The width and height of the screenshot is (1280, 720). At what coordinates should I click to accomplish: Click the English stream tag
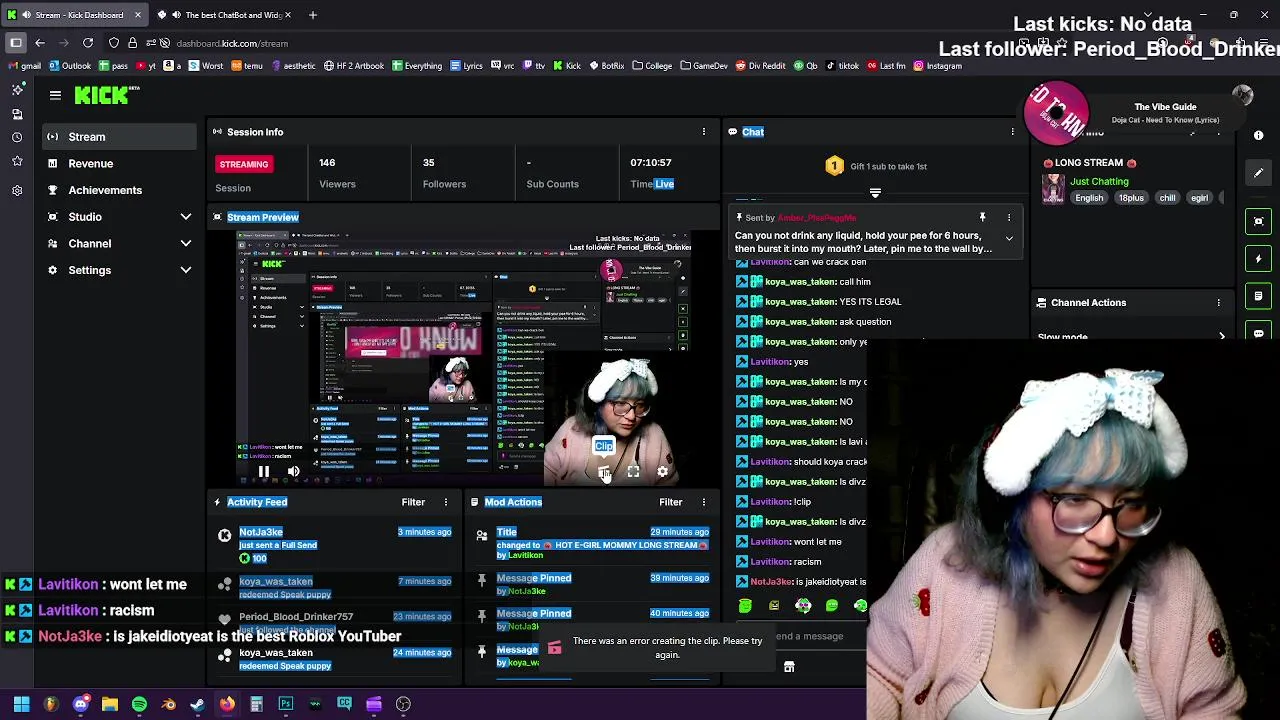[x=1089, y=198]
